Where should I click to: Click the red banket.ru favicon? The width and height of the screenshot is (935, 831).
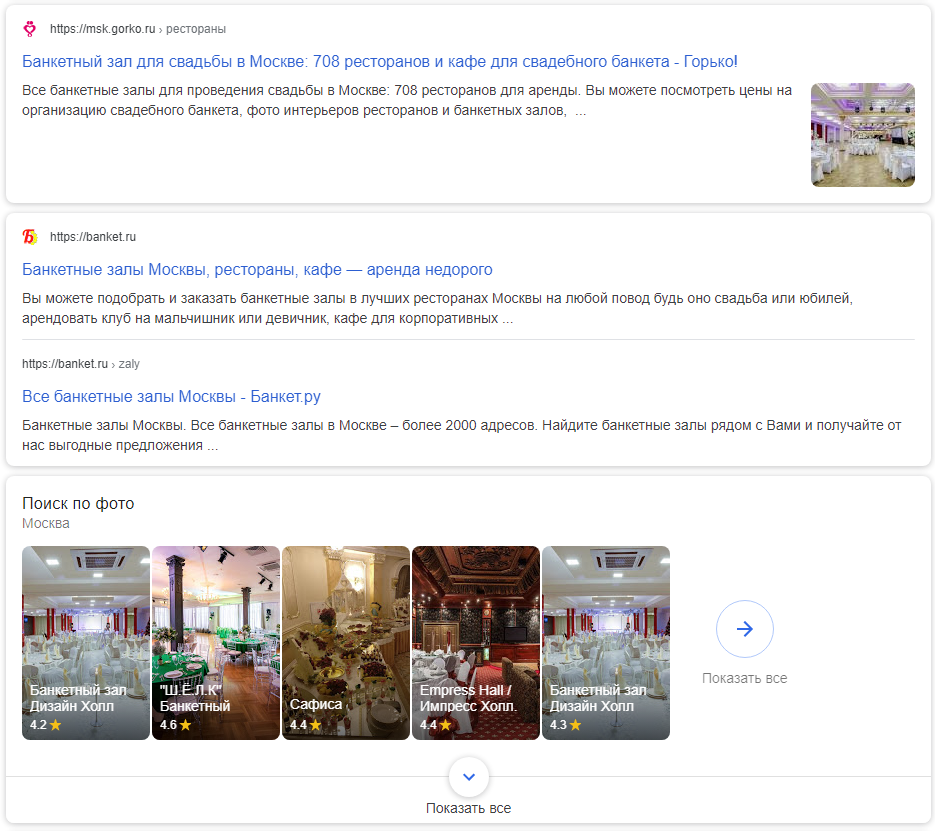(30, 237)
